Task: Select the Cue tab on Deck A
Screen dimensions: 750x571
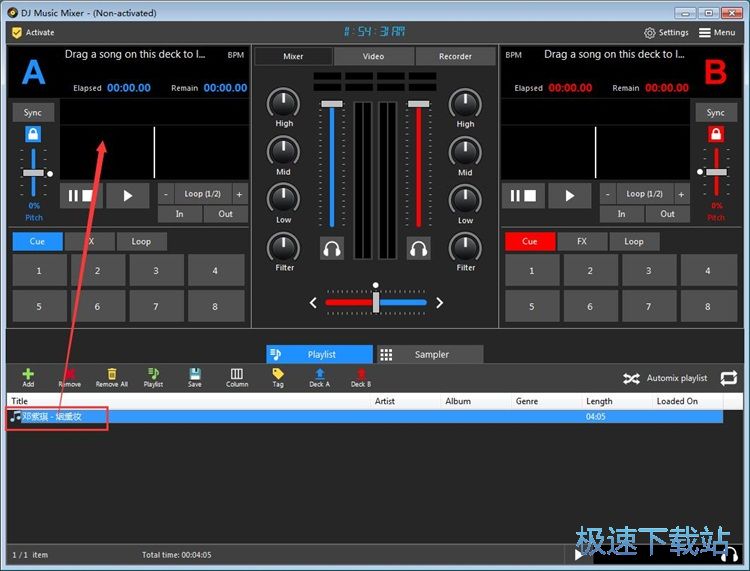Action: [37, 242]
